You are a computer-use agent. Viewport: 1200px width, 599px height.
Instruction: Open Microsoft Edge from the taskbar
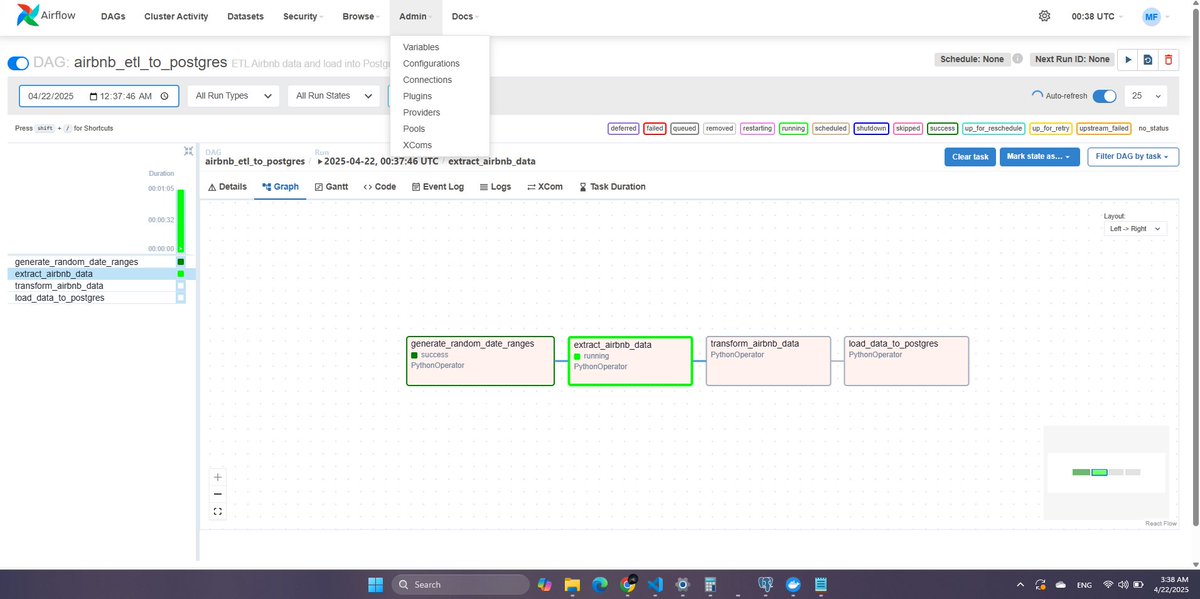[600, 584]
